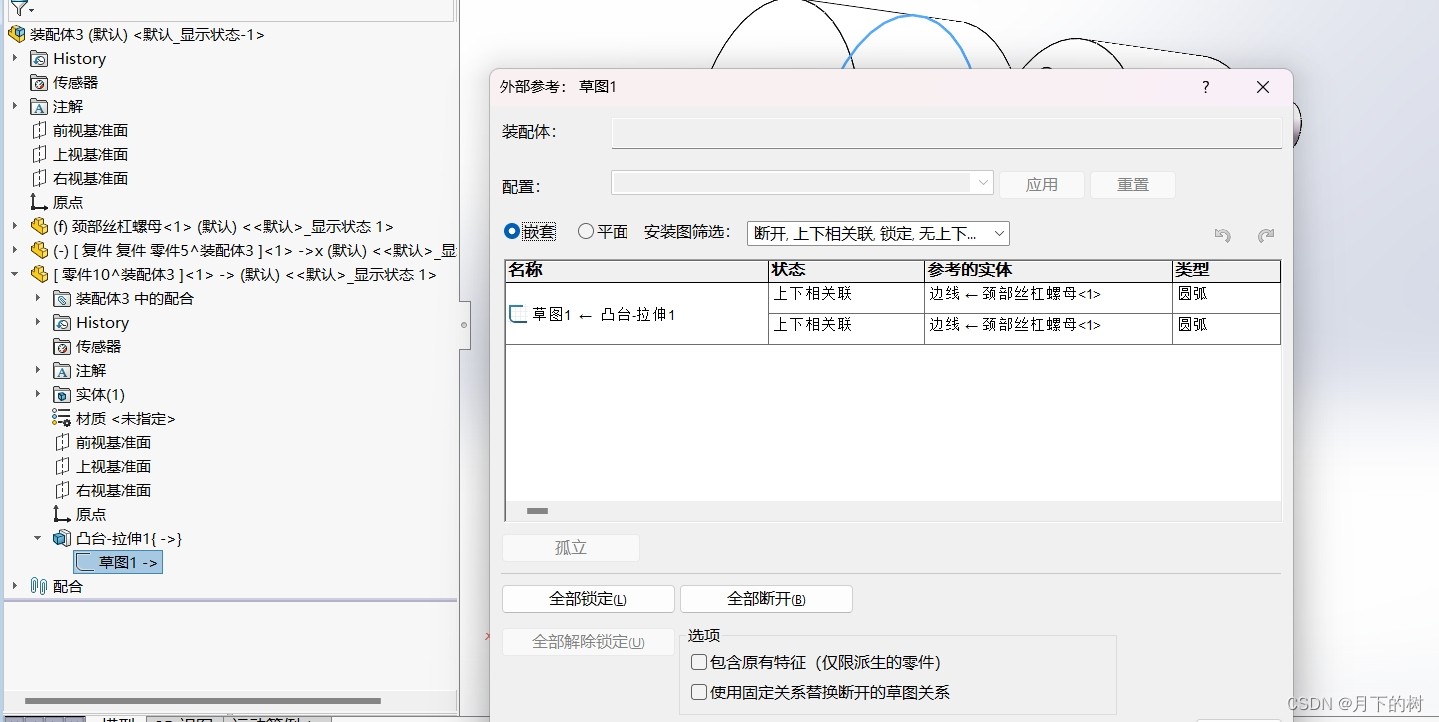Image resolution: width=1439 pixels, height=722 pixels.
Task: Expand the 实体(1) node
Action: click(38, 394)
